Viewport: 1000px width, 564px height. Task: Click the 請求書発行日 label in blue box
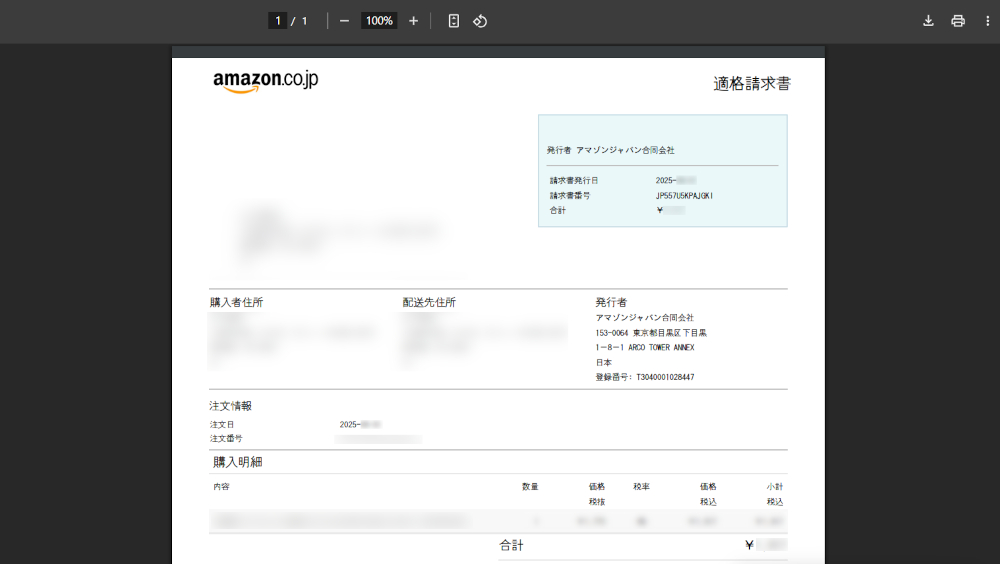[x=574, y=181]
